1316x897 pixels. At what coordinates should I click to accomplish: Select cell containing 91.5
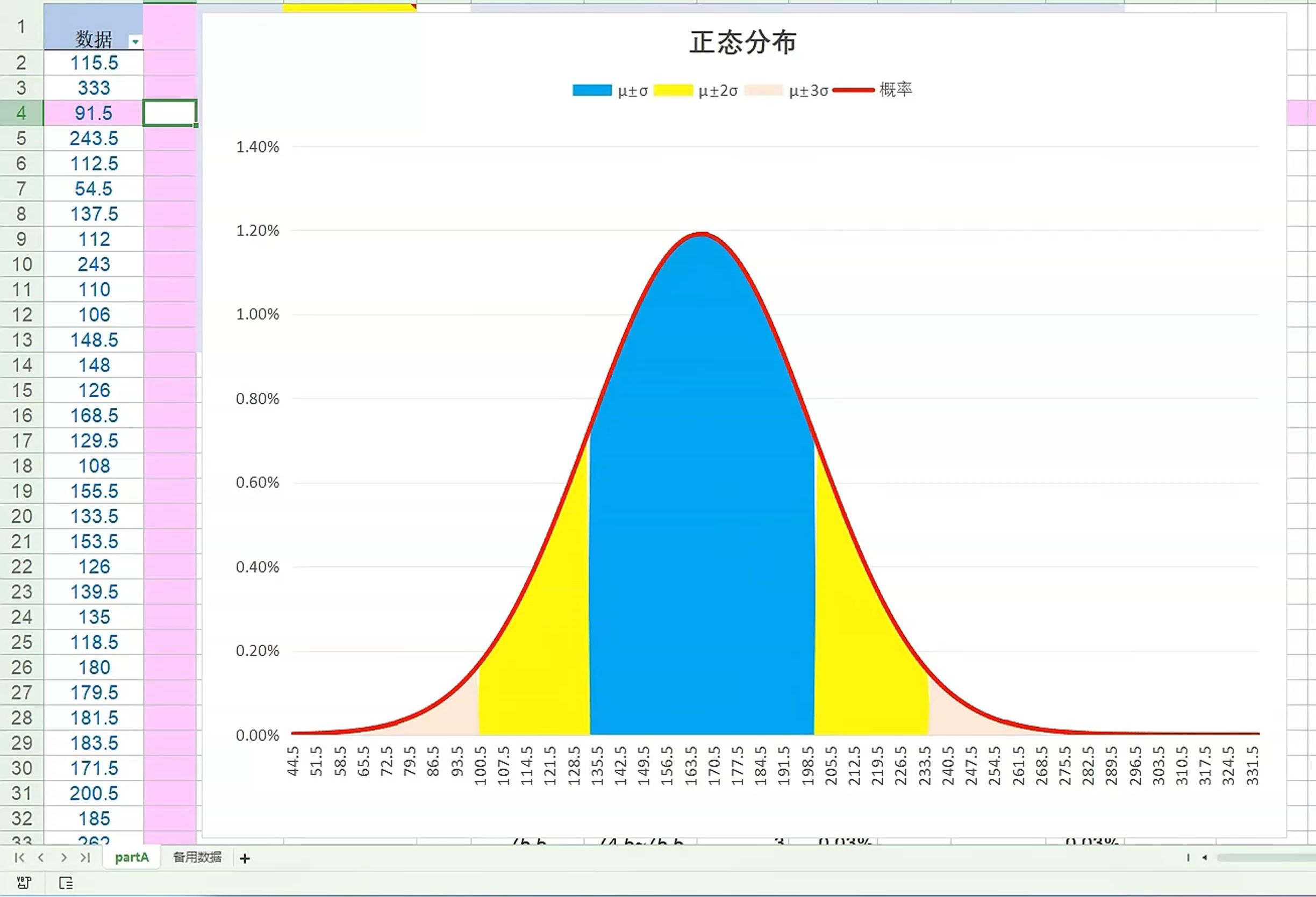point(94,113)
